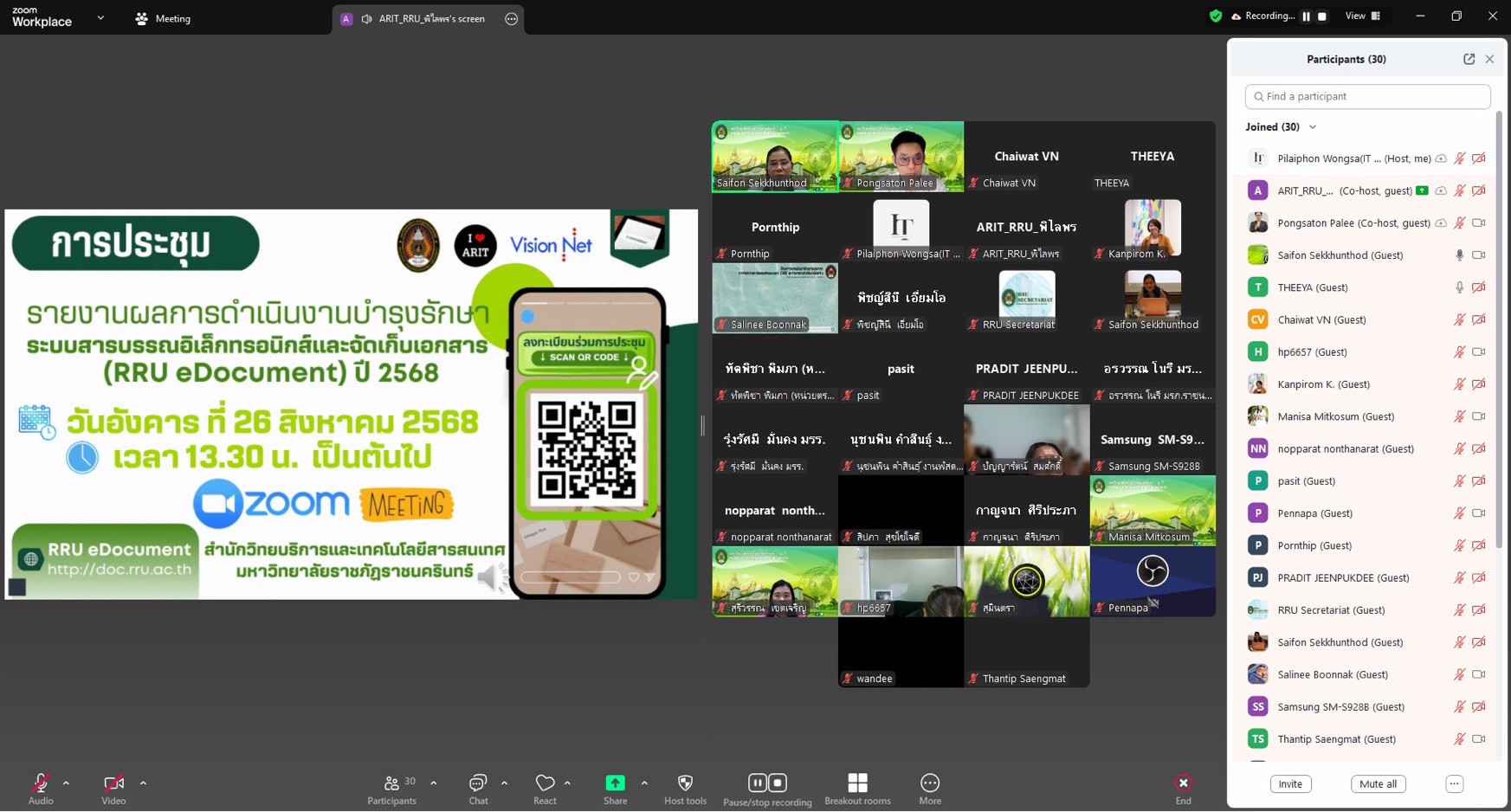
Task: Pause recording in the top bar
Action: pyautogui.click(x=1306, y=16)
